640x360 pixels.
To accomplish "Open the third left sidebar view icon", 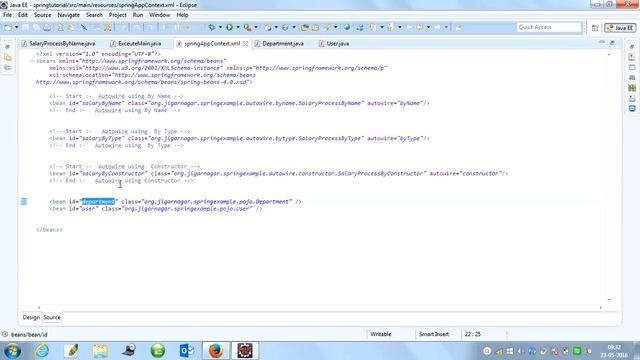I will [x=8, y=68].
